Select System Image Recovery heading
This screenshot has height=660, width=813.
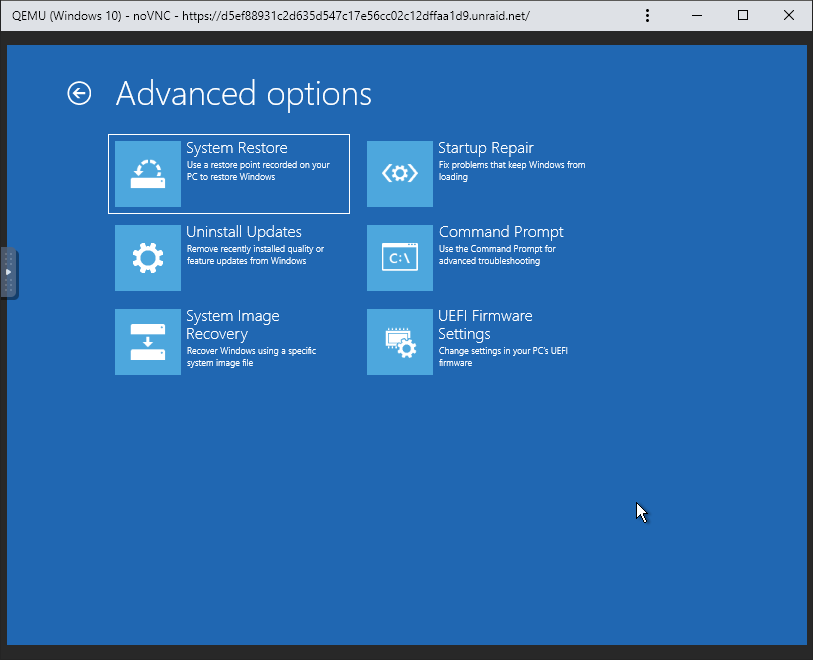(233, 325)
